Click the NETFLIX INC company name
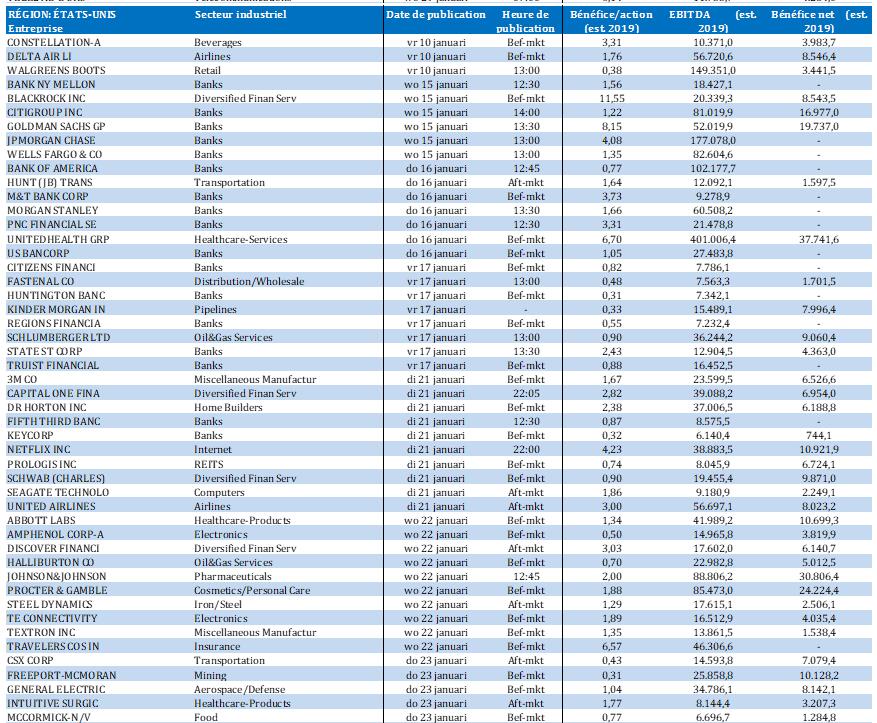The height and width of the screenshot is (723, 877). coord(39,449)
